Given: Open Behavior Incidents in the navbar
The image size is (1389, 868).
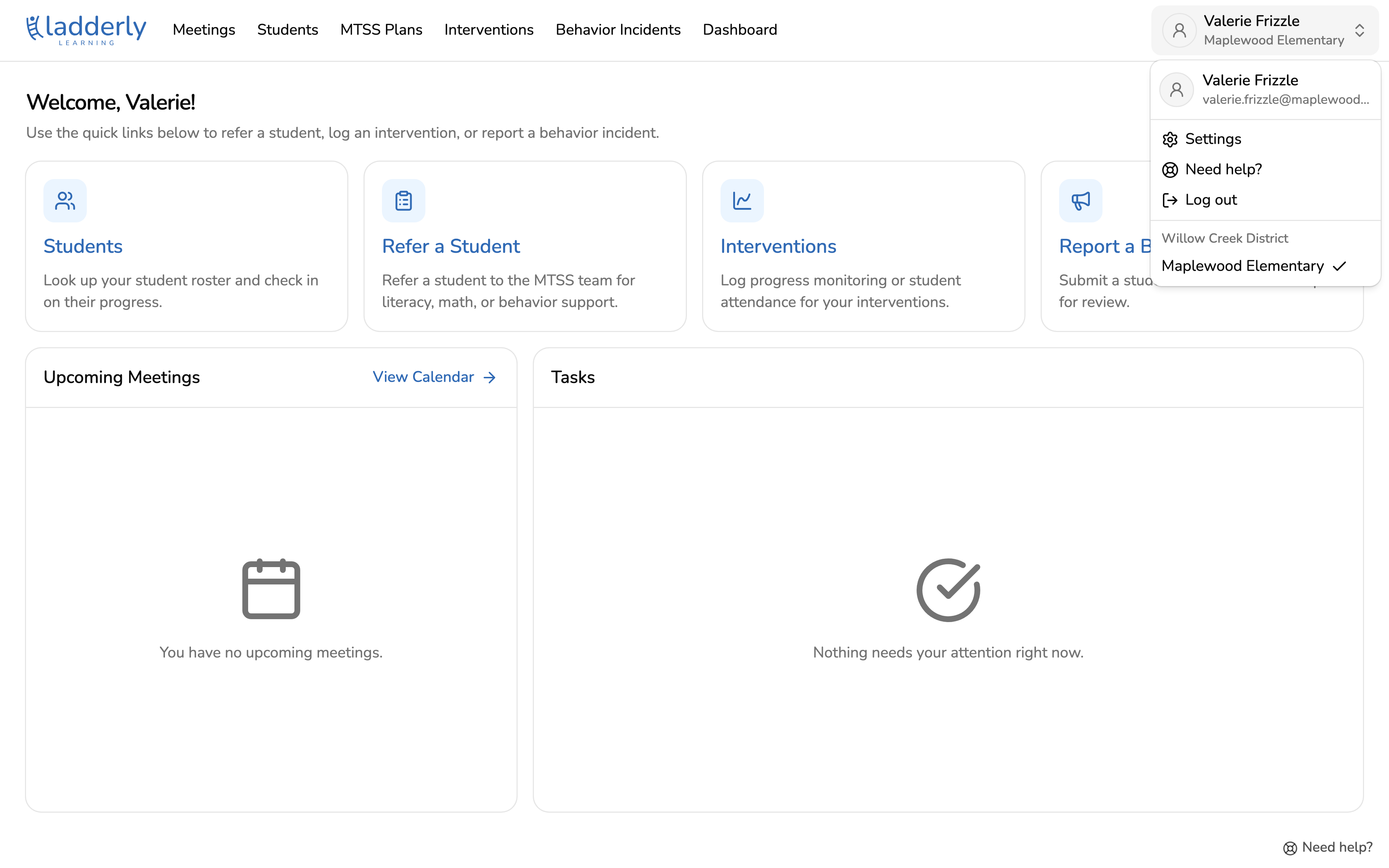Looking at the screenshot, I should (x=618, y=30).
